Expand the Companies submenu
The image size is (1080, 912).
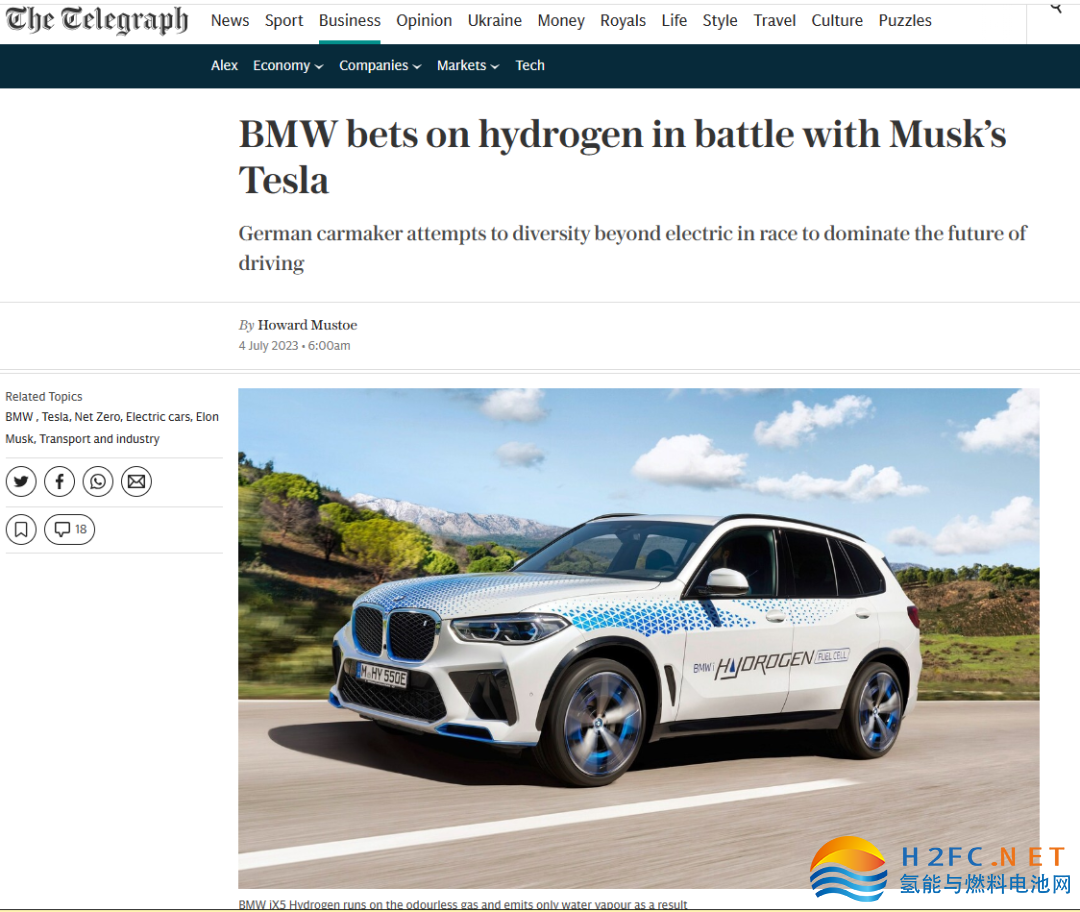(380, 65)
